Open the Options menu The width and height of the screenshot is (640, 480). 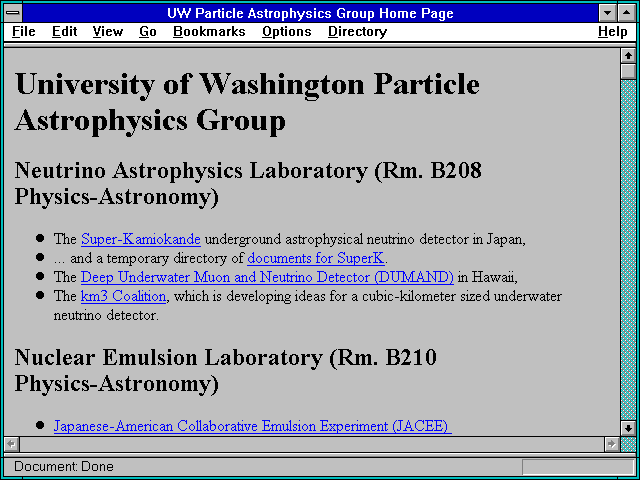click(x=287, y=32)
